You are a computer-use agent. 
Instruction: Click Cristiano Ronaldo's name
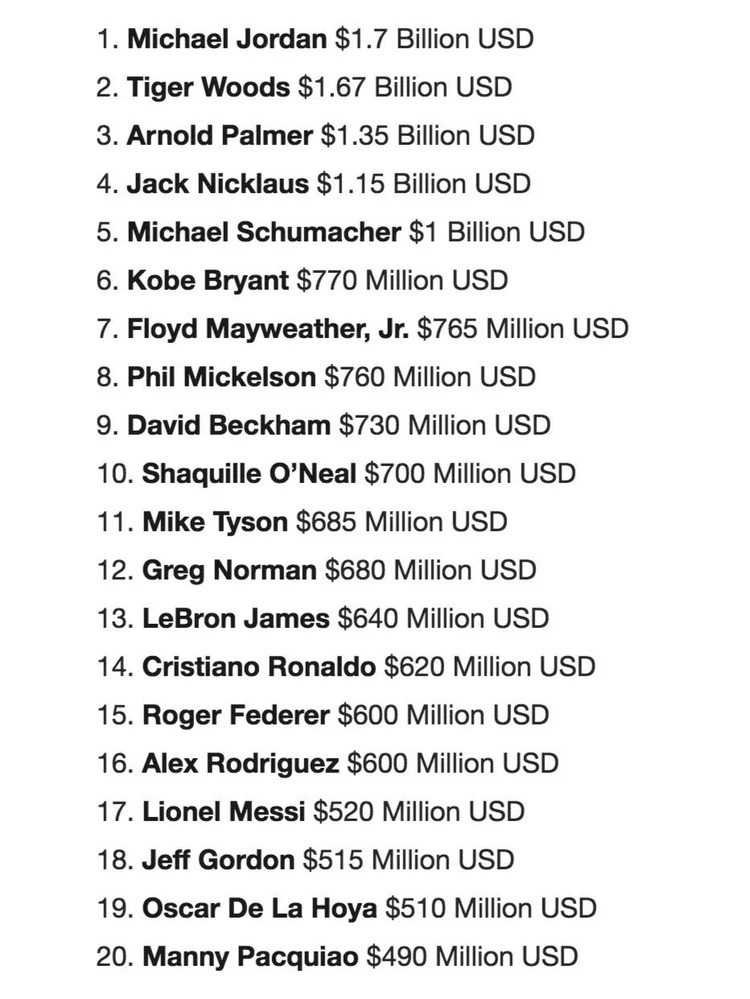click(x=259, y=667)
